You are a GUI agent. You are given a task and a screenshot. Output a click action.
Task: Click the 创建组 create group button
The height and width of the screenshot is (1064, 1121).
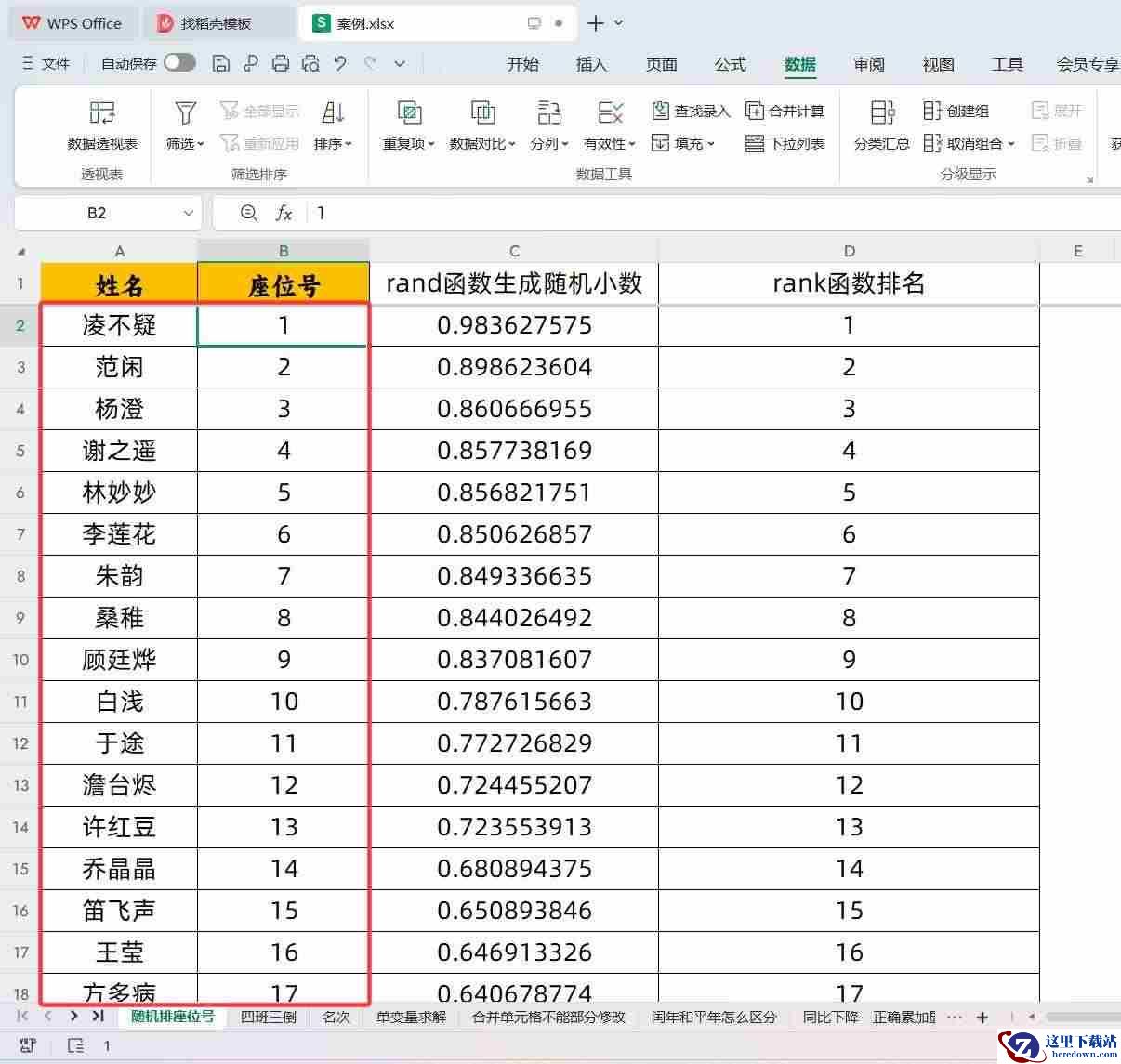coord(956,111)
